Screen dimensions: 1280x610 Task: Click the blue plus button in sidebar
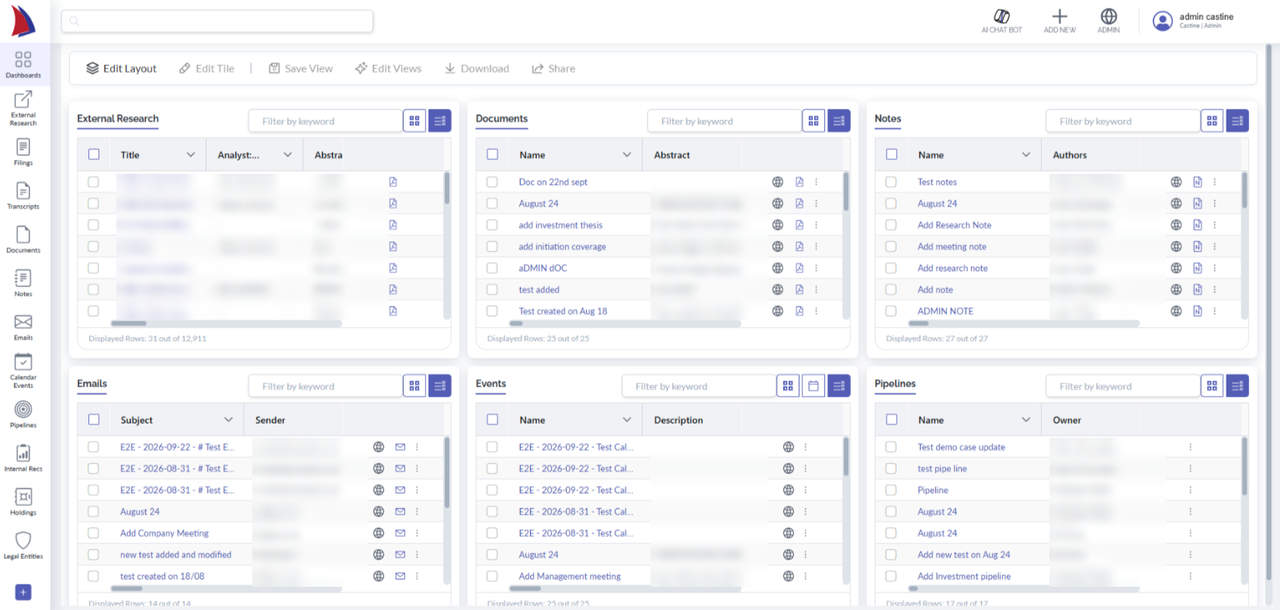click(23, 592)
